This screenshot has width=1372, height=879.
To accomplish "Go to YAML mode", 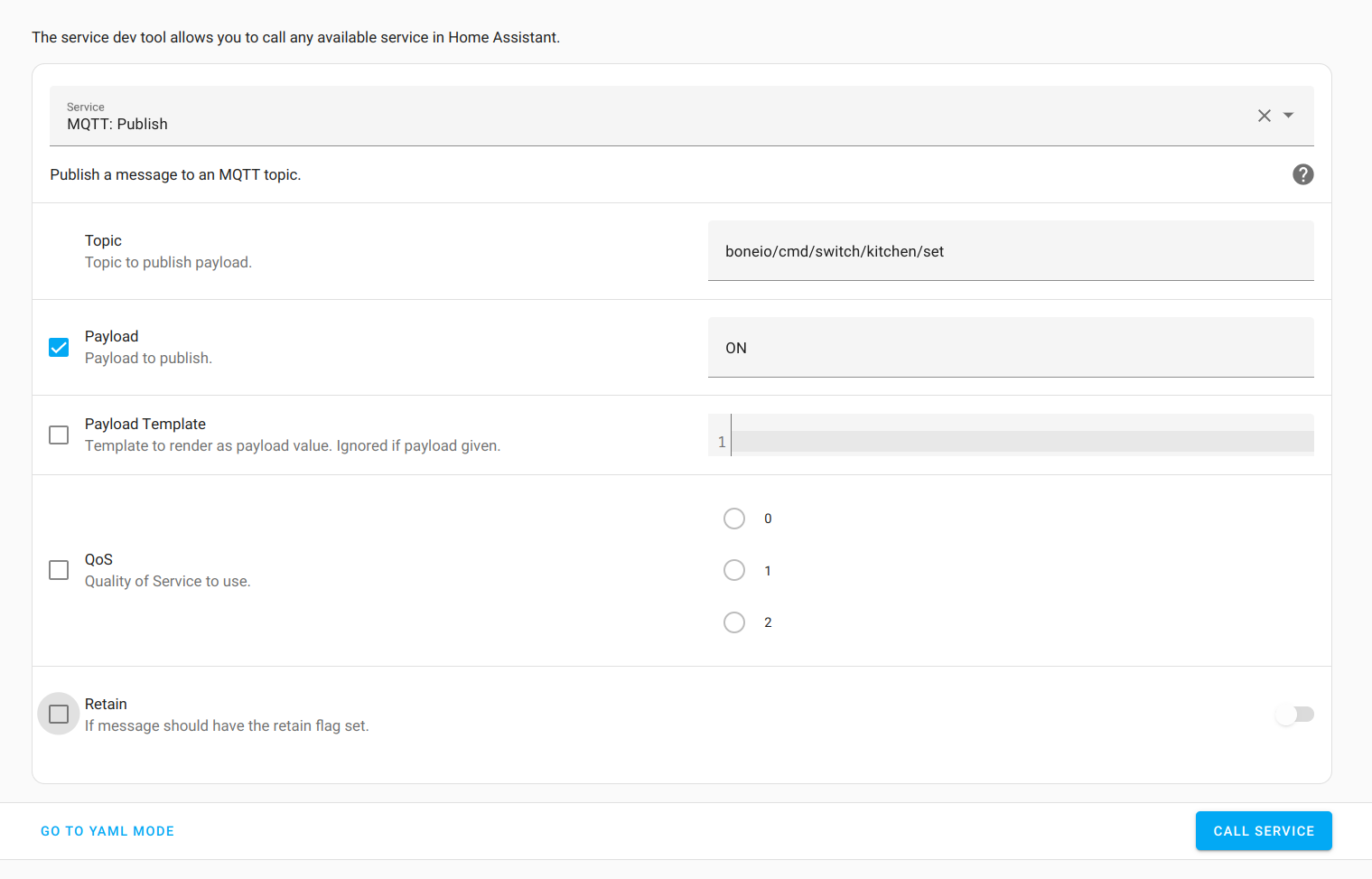I will [x=107, y=830].
